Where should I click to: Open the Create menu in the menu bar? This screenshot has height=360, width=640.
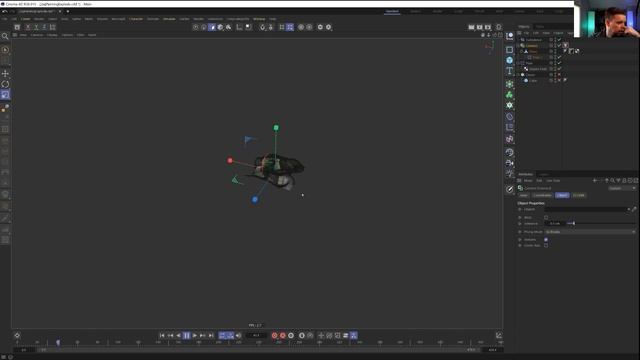[x=26, y=19]
